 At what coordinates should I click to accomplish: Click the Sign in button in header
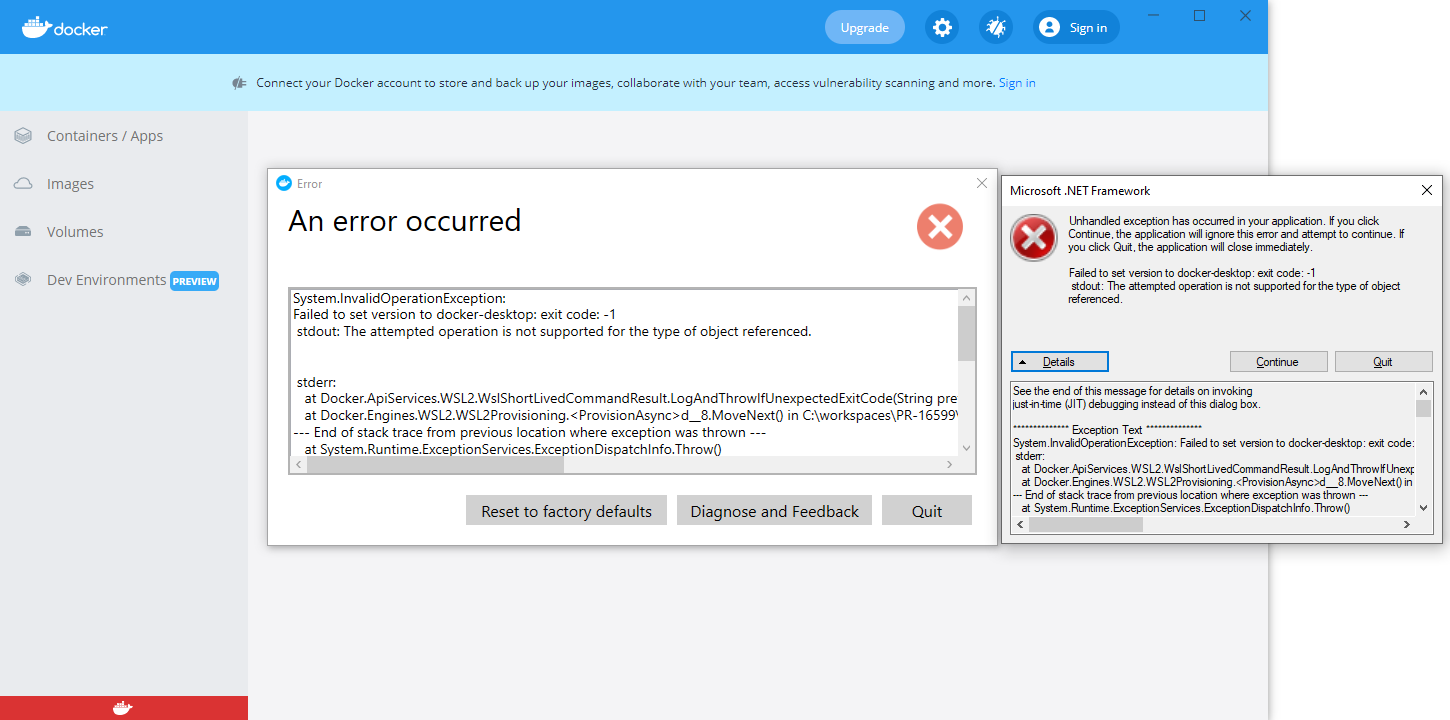click(x=1076, y=28)
